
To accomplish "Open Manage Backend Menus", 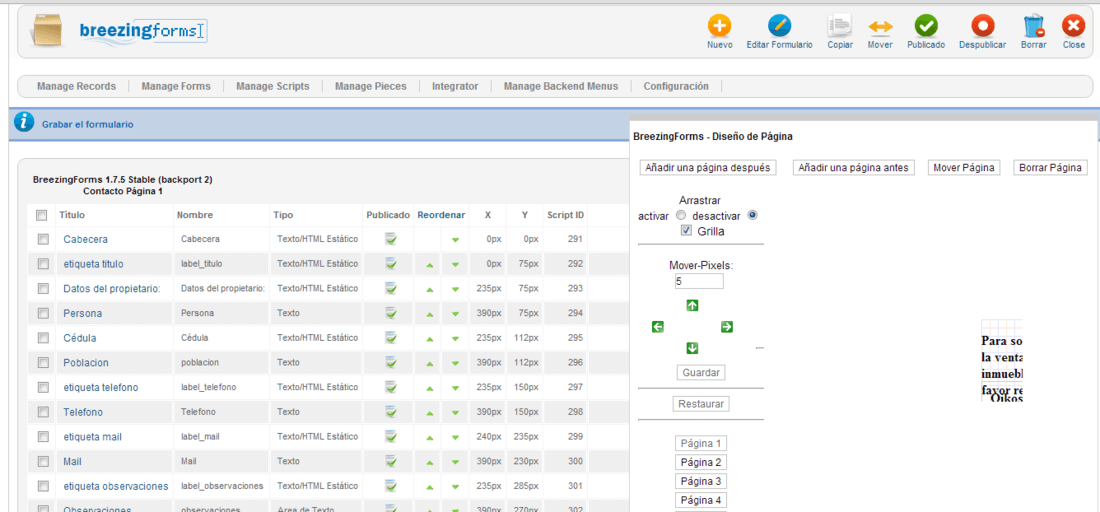I will (561, 86).
